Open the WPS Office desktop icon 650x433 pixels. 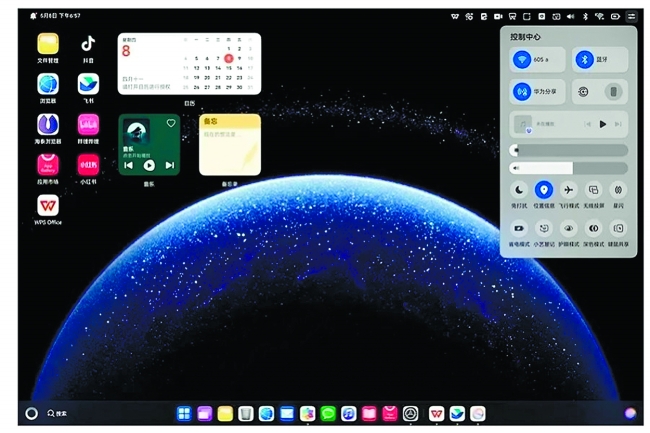pos(48,205)
